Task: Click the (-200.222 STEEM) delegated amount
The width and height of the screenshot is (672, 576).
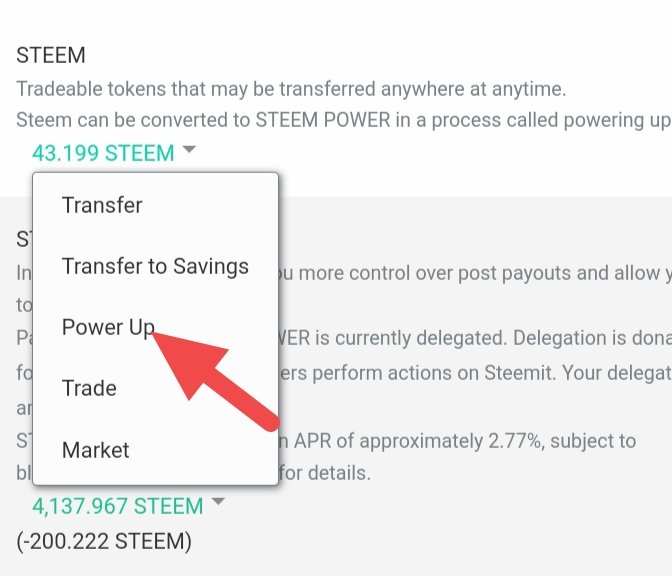Action: pyautogui.click(x=104, y=541)
